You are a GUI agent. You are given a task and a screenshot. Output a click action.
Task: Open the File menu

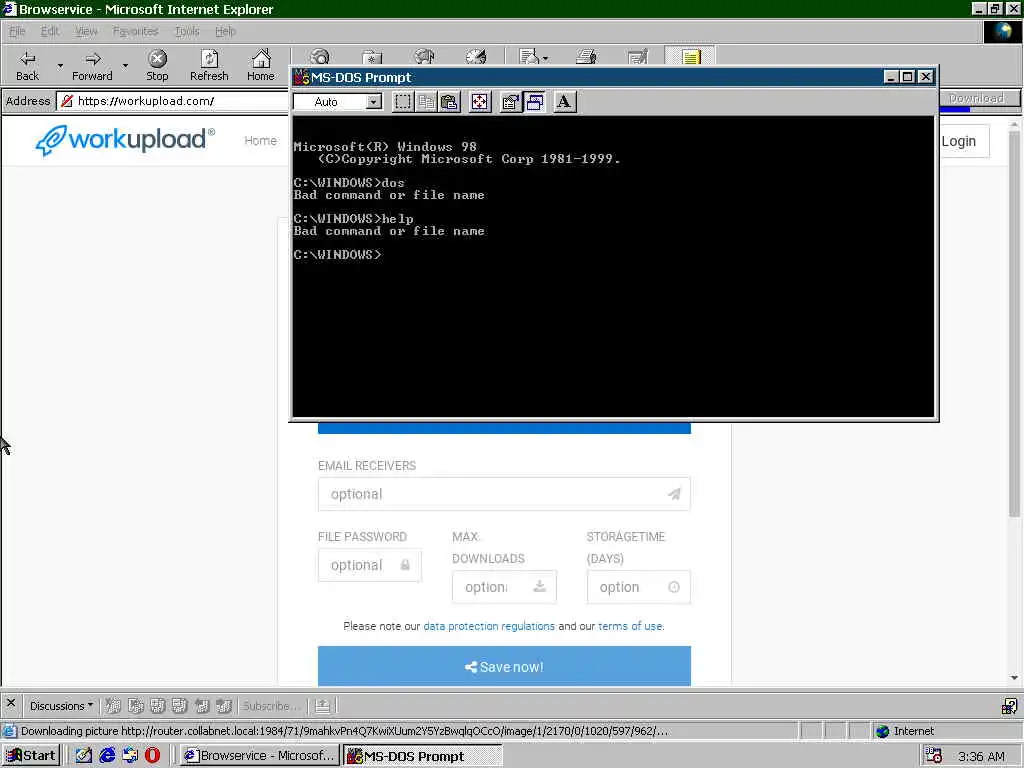tap(17, 31)
